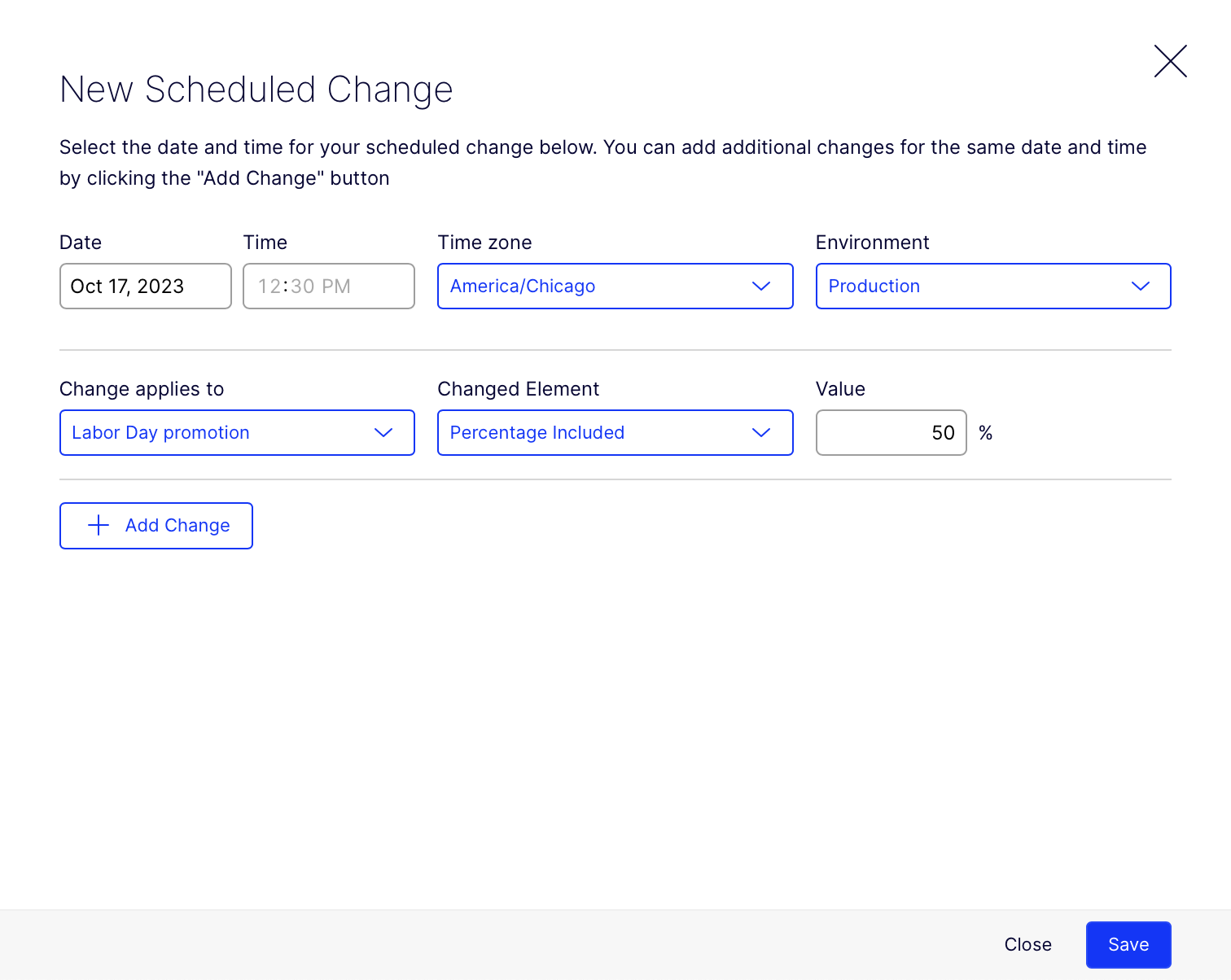The height and width of the screenshot is (980, 1231).
Task: Click the Close button
Action: point(1027,944)
